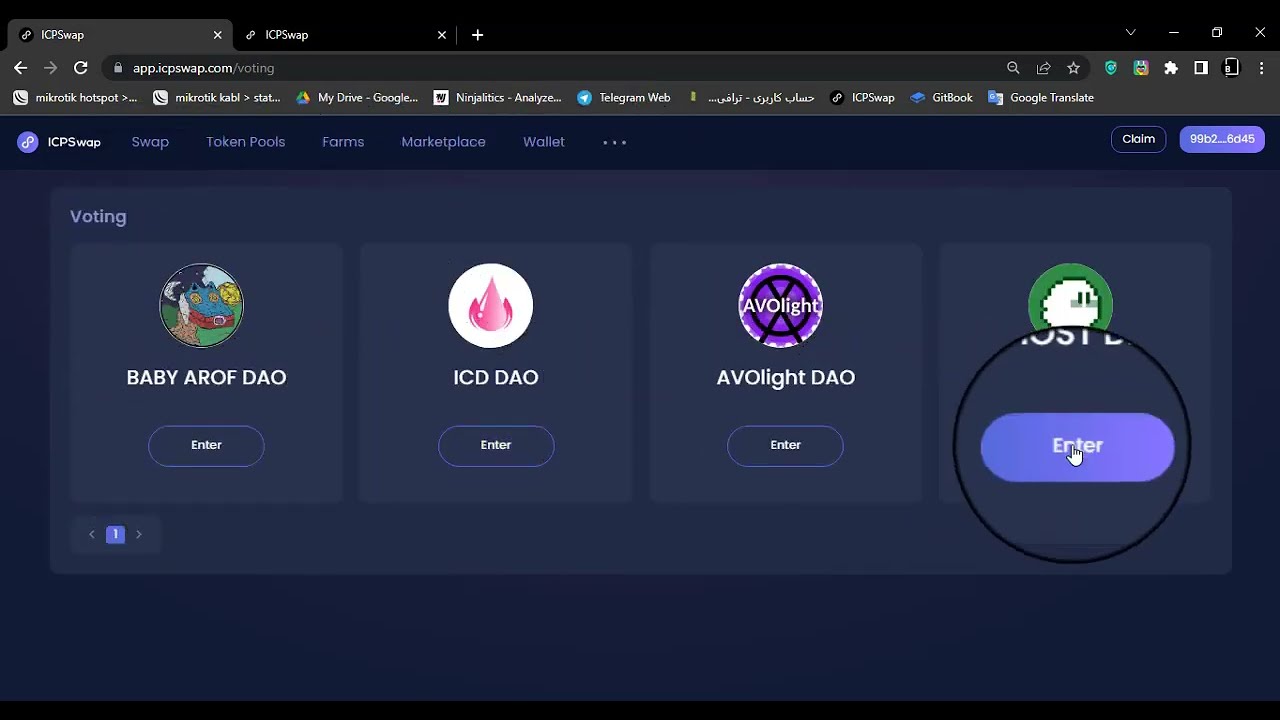The width and height of the screenshot is (1280, 720).
Task: Click the AVOlight DAO purple logo
Action: (780, 305)
